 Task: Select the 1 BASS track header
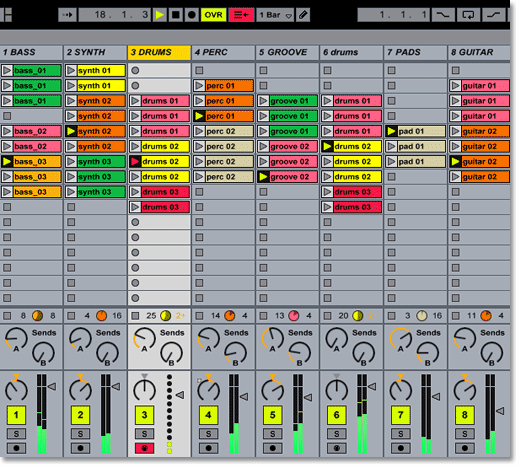tap(31, 52)
